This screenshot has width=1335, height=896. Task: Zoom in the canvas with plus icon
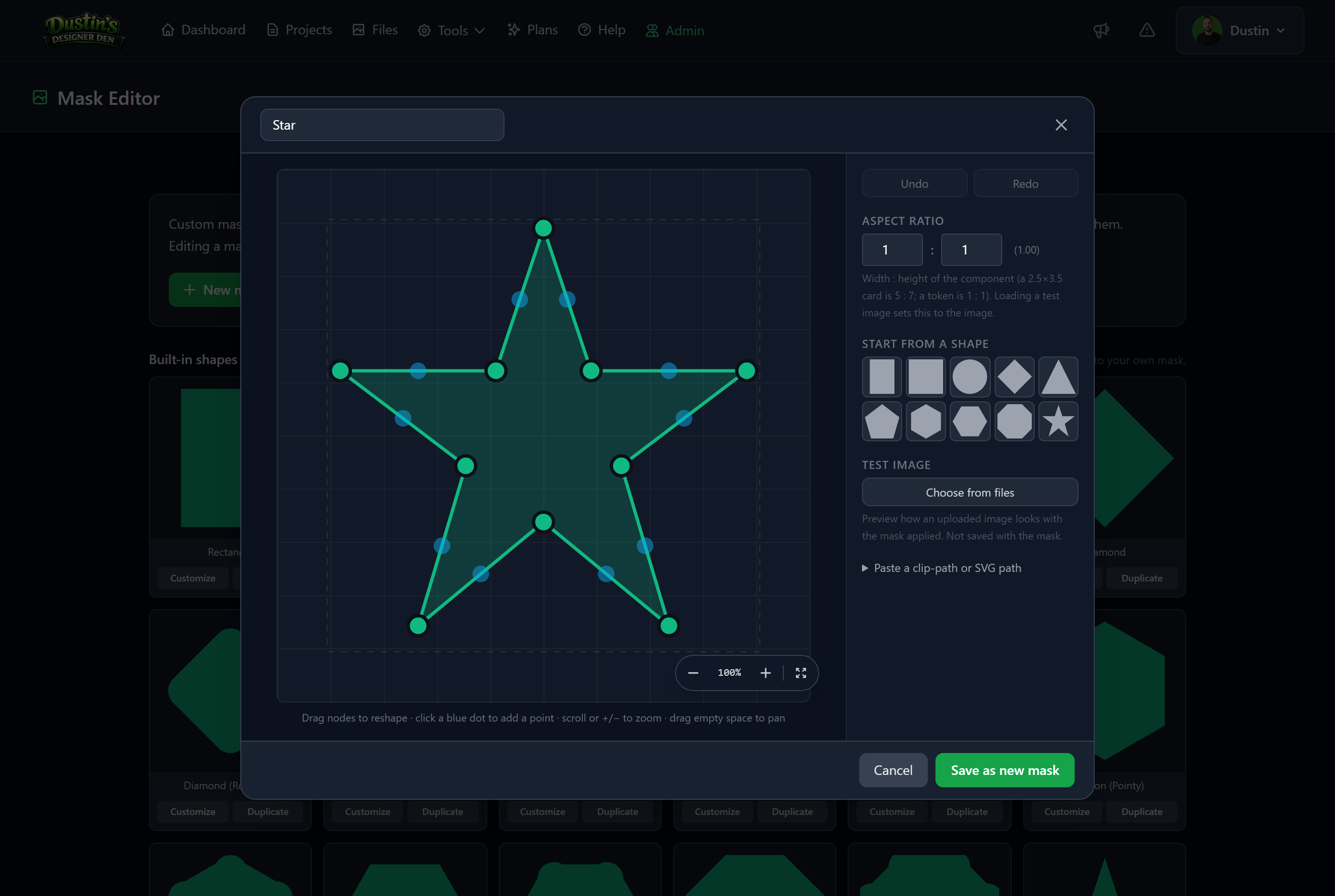[x=765, y=673]
